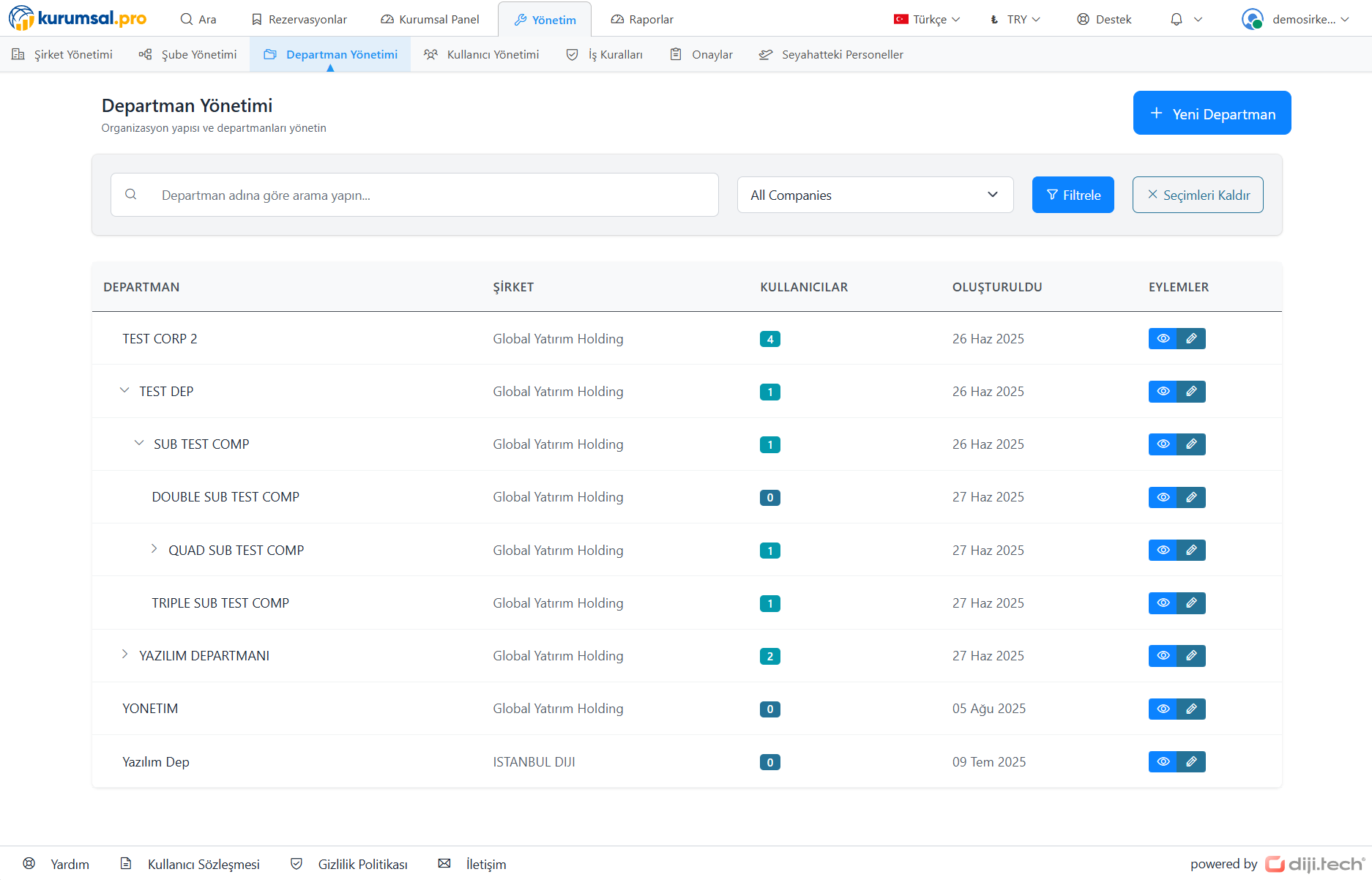Open the Ara search menu

pyautogui.click(x=198, y=19)
